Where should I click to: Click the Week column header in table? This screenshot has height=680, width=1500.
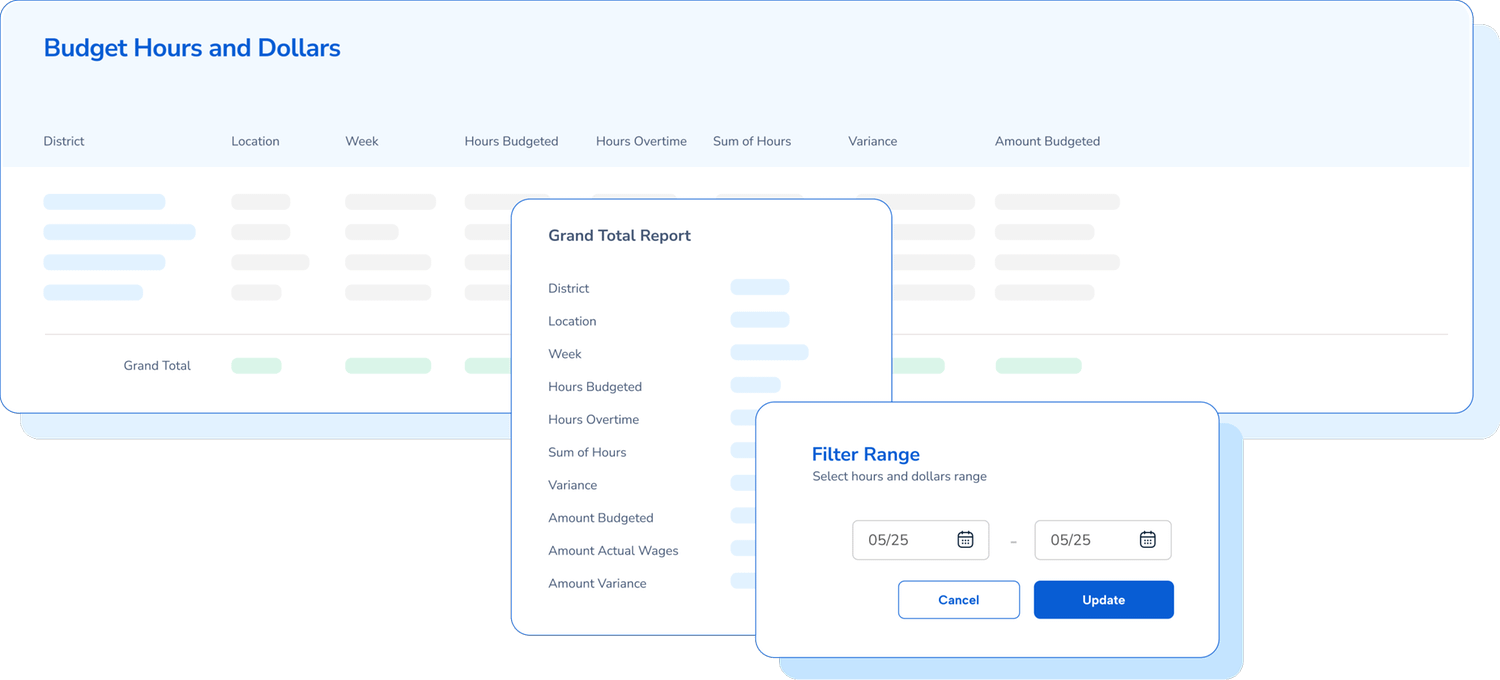click(x=362, y=141)
